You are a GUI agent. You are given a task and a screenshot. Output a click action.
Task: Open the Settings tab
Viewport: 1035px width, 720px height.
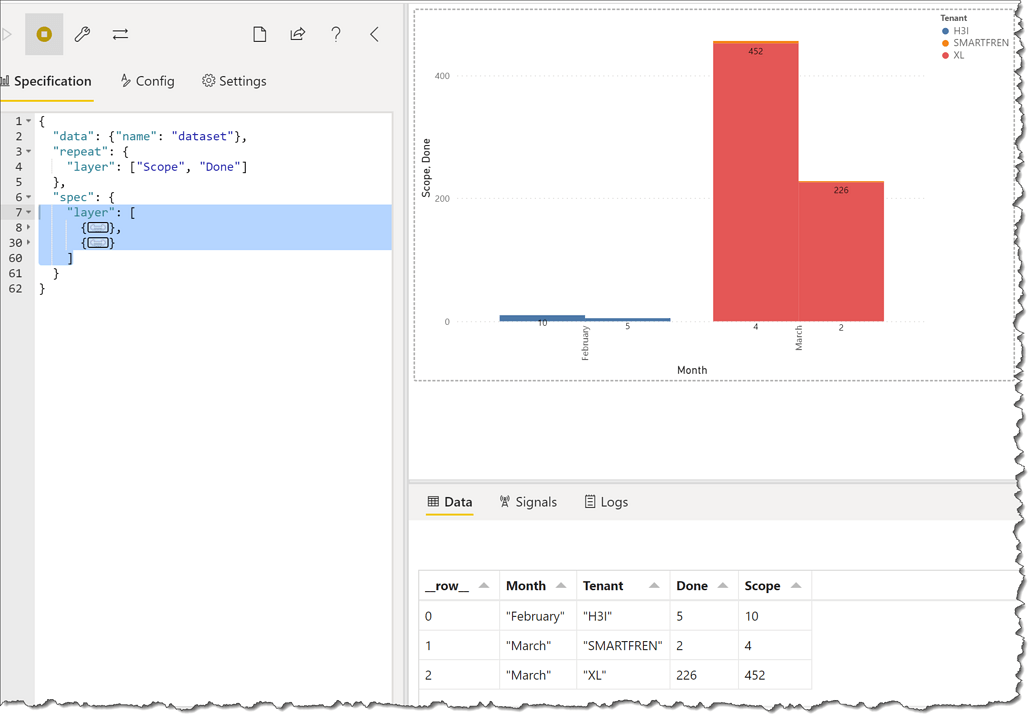234,81
